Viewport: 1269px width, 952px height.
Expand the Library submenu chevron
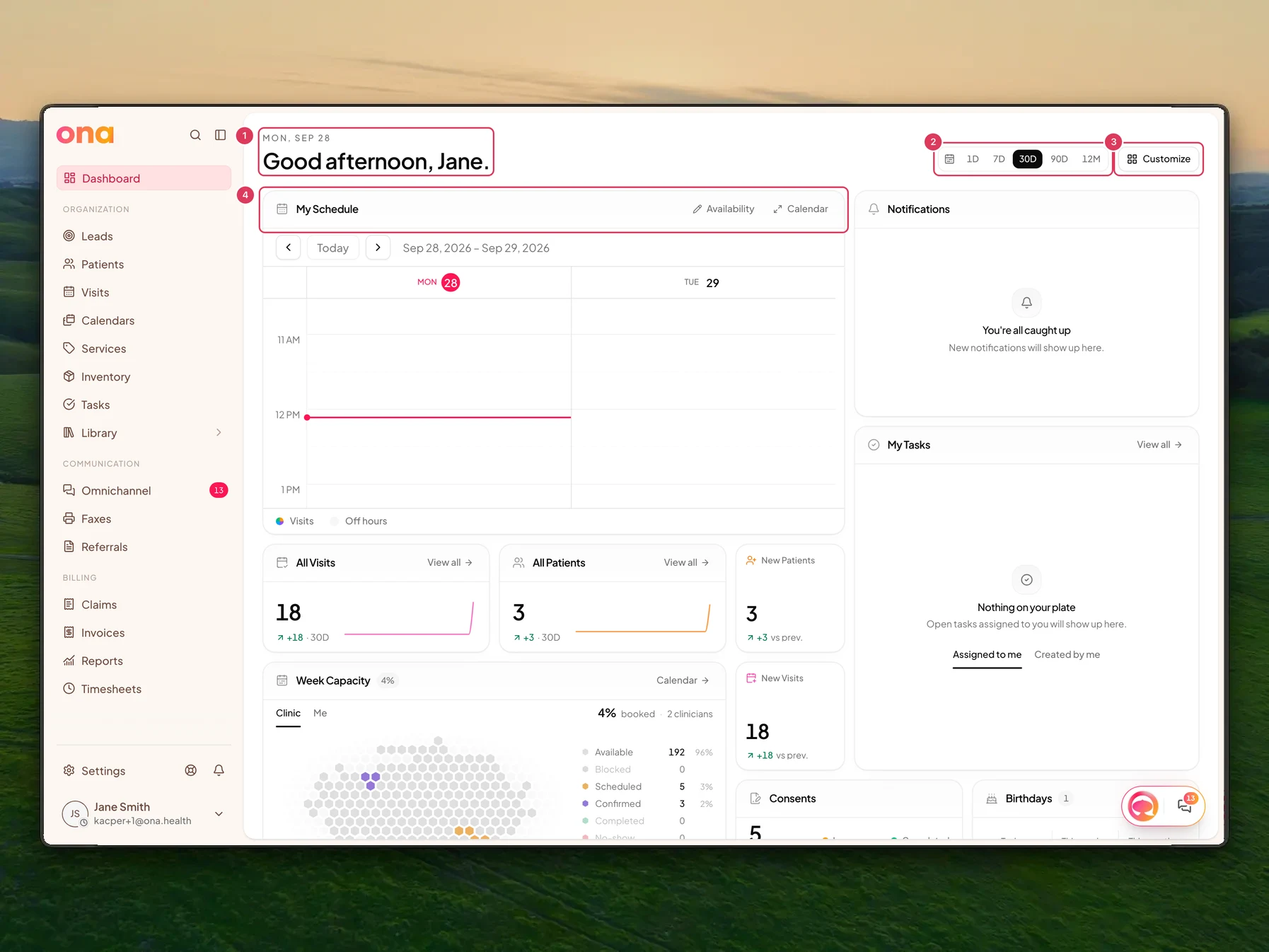click(219, 433)
